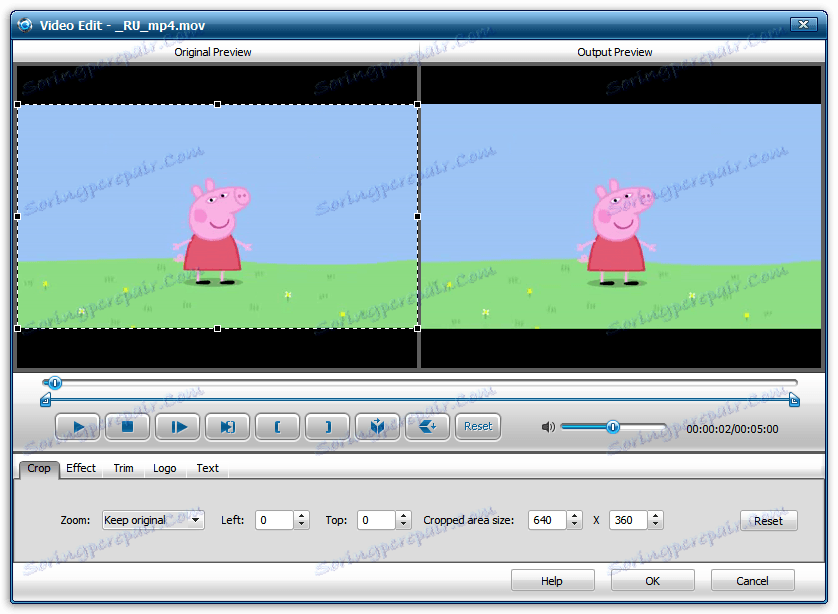Screen dimensions: 838x614
Task: Set the trim end point bracket
Action: click(327, 426)
